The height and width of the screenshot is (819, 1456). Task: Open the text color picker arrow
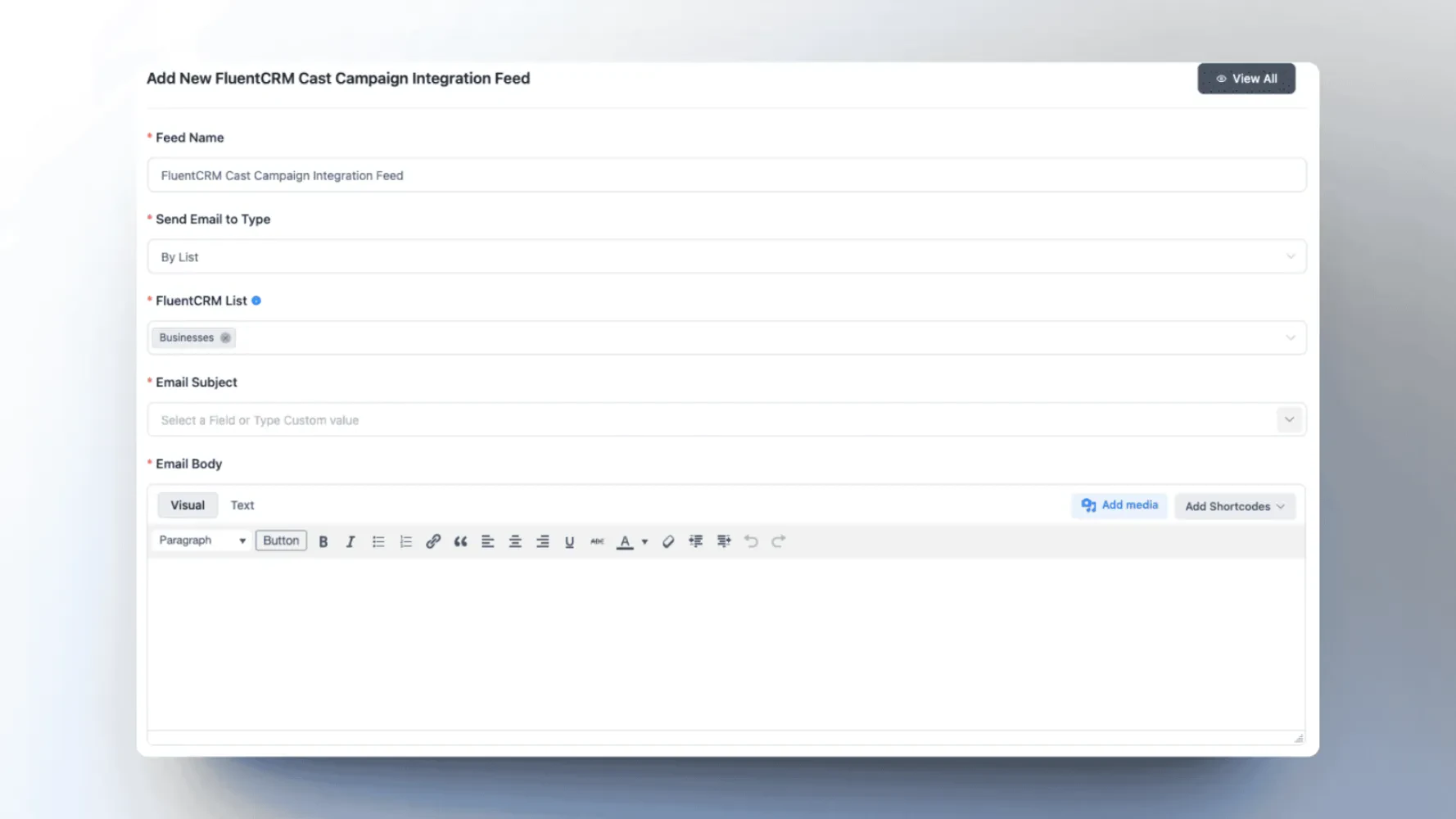point(644,541)
